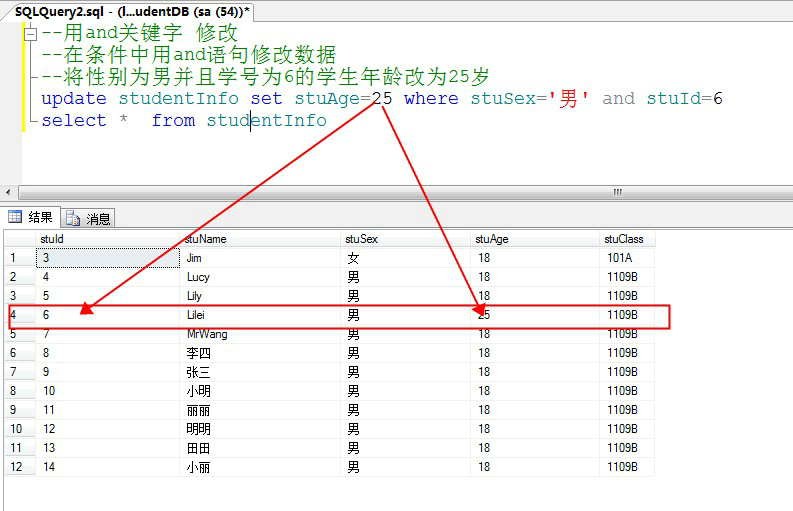Switch to the 结果 results tab

tap(31, 217)
